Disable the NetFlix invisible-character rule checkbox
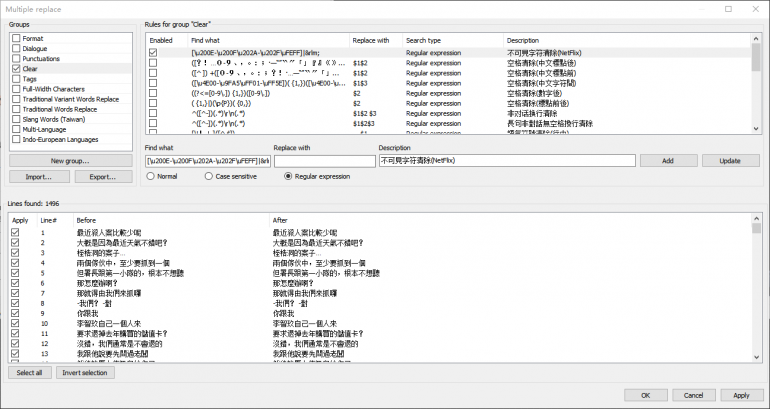Viewport: 770px width, 409px height. coord(153,53)
